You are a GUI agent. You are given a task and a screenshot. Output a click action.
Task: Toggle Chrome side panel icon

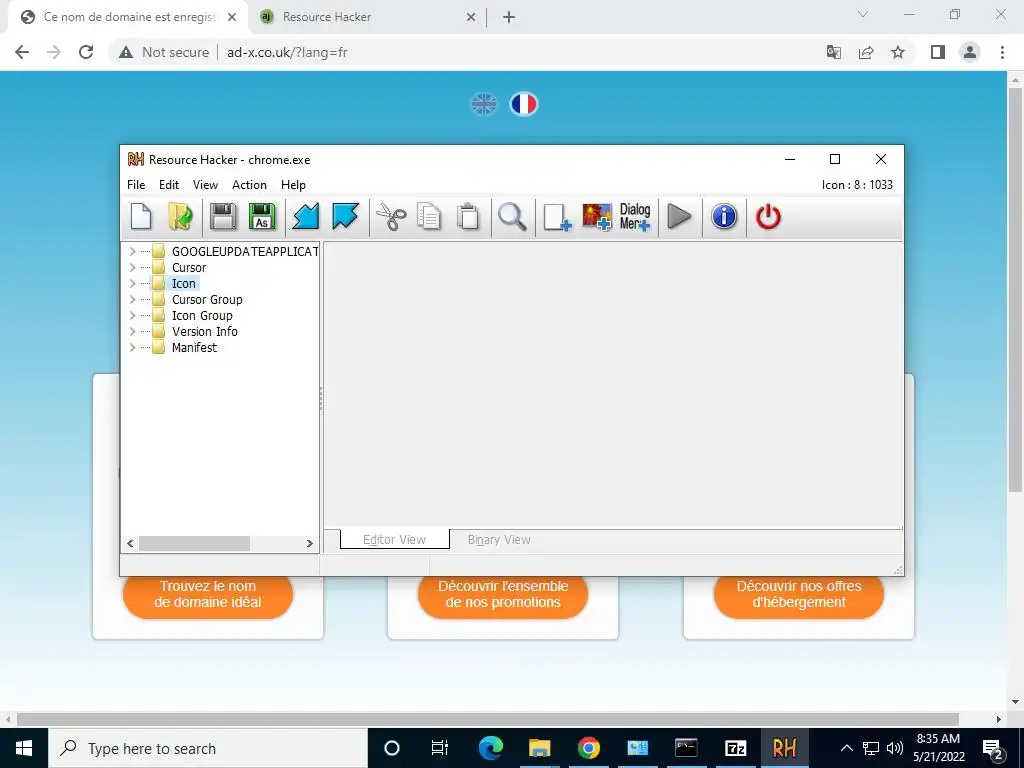pyautogui.click(x=938, y=52)
